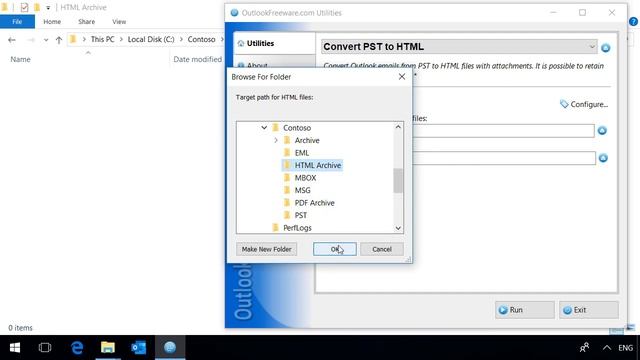The image size is (640, 360).
Task: Open Outlook from taskbar
Action: 139,347
